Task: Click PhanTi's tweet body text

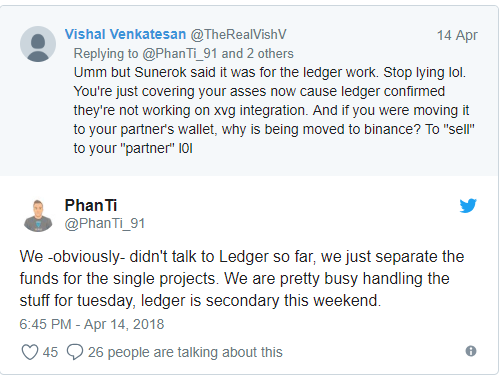Action: pyautogui.click(x=242, y=278)
